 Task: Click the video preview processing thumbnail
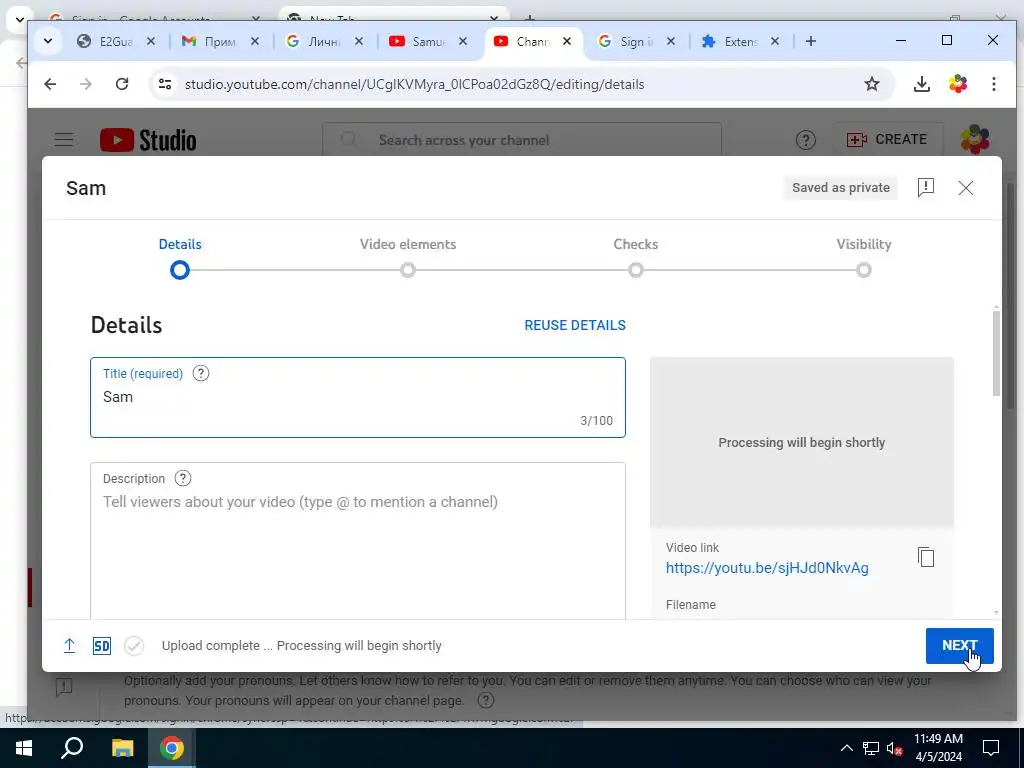801,442
